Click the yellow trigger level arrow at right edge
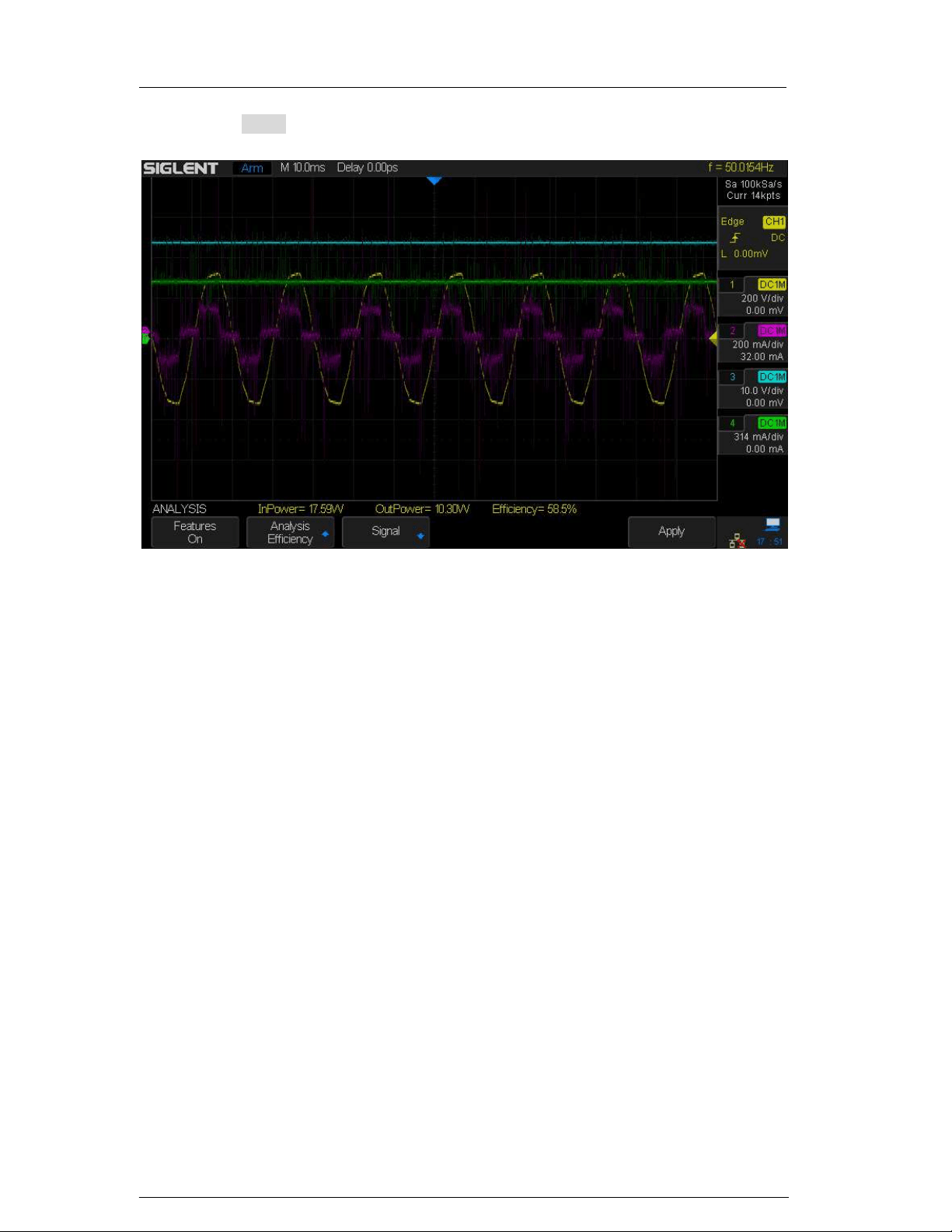Image resolution: width=952 pixels, height=1232 pixels. click(x=713, y=337)
